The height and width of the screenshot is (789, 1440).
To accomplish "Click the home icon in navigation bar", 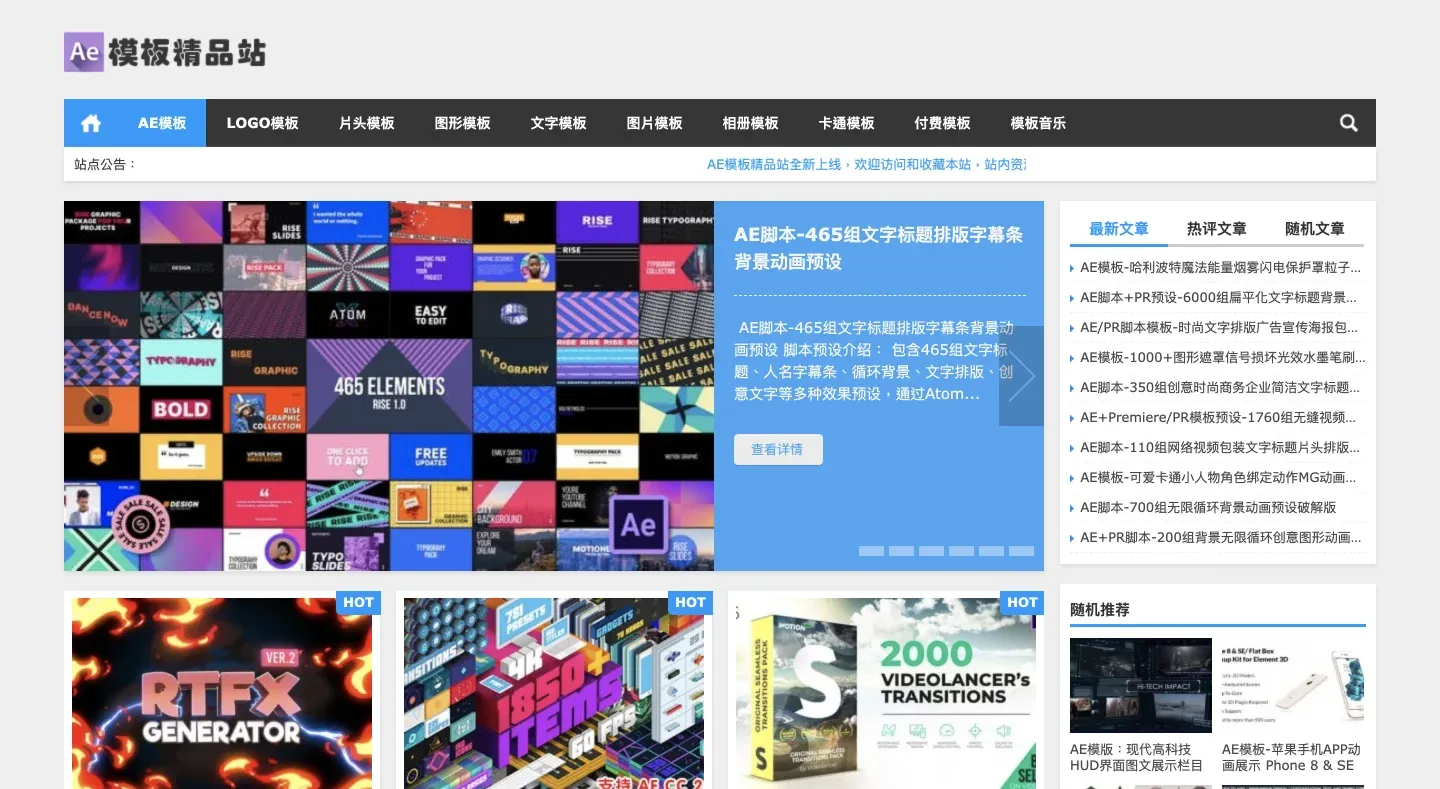I will [x=91, y=123].
